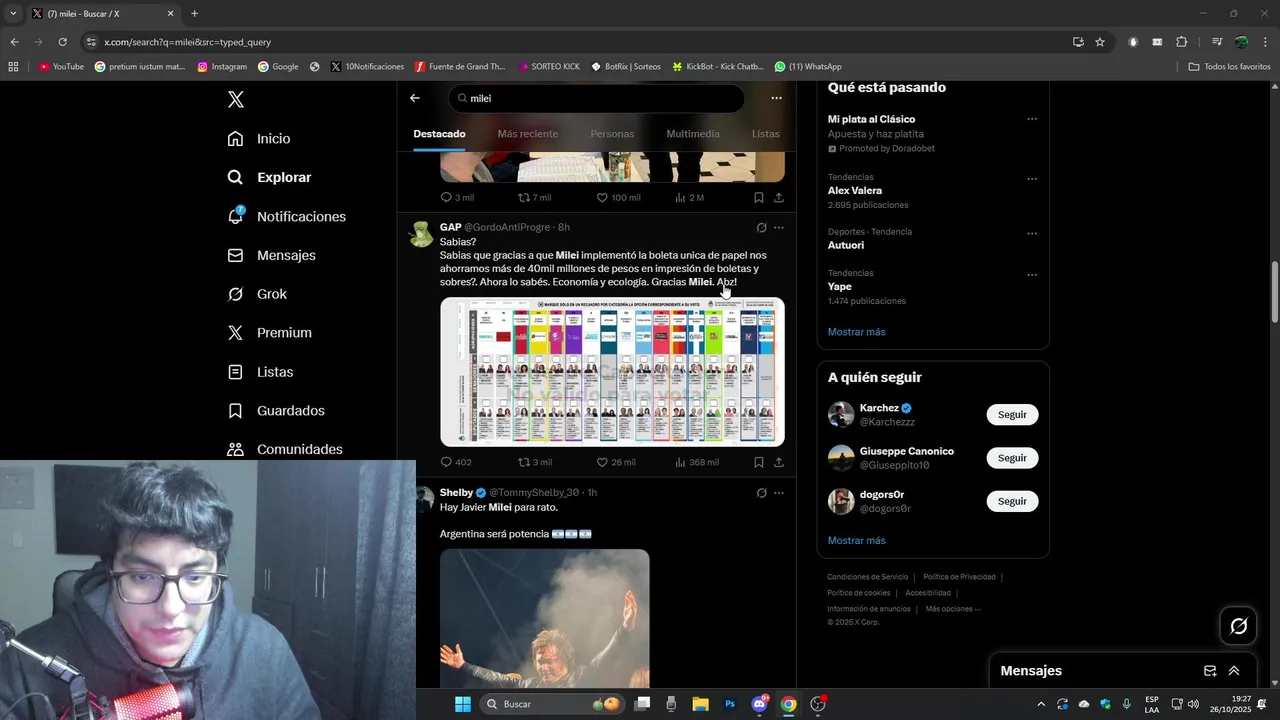Open more options for Yape trend
The image size is (1280, 720).
pyautogui.click(x=1032, y=275)
